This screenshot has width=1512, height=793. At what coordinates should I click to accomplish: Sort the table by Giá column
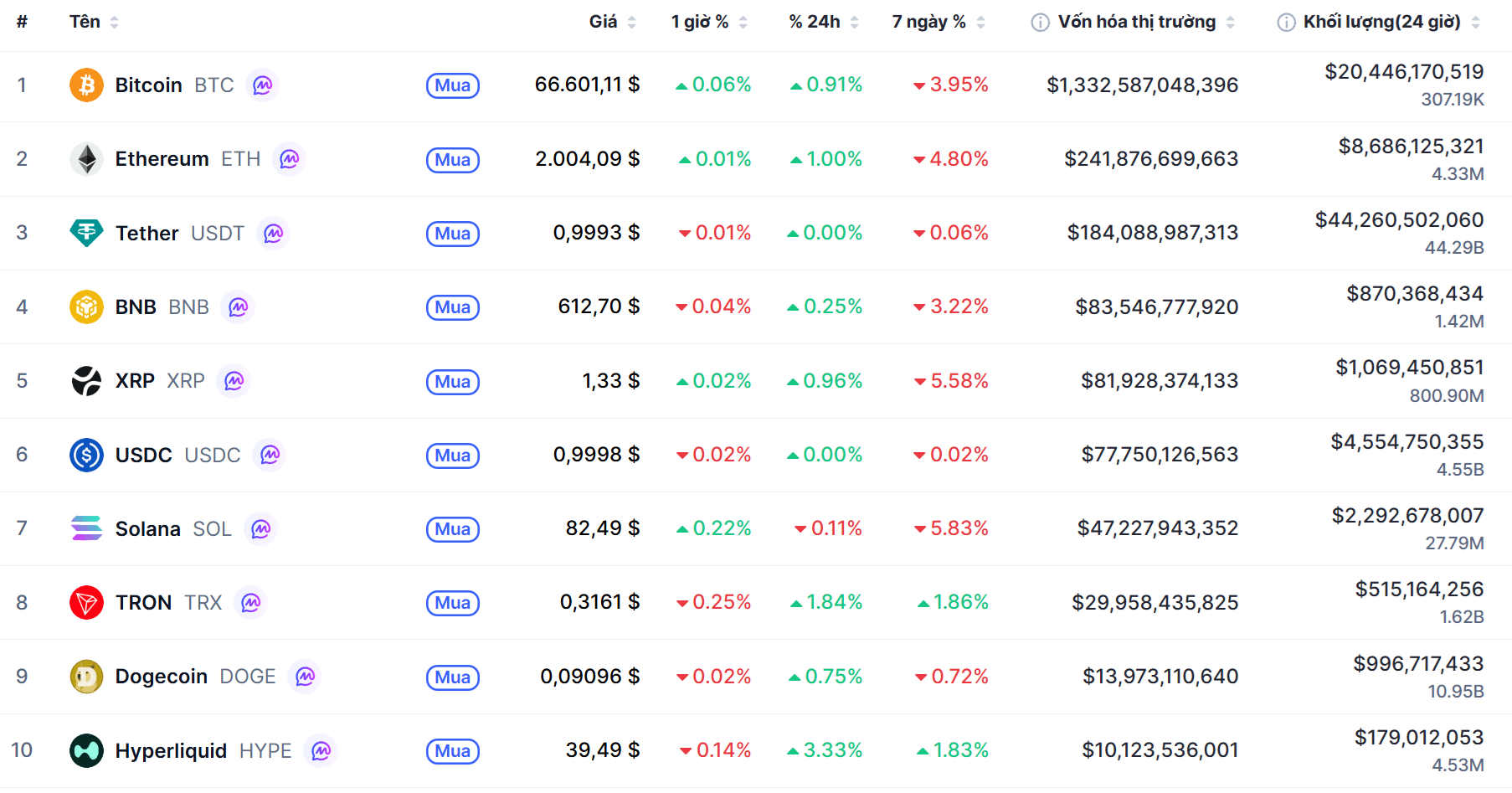point(604,22)
